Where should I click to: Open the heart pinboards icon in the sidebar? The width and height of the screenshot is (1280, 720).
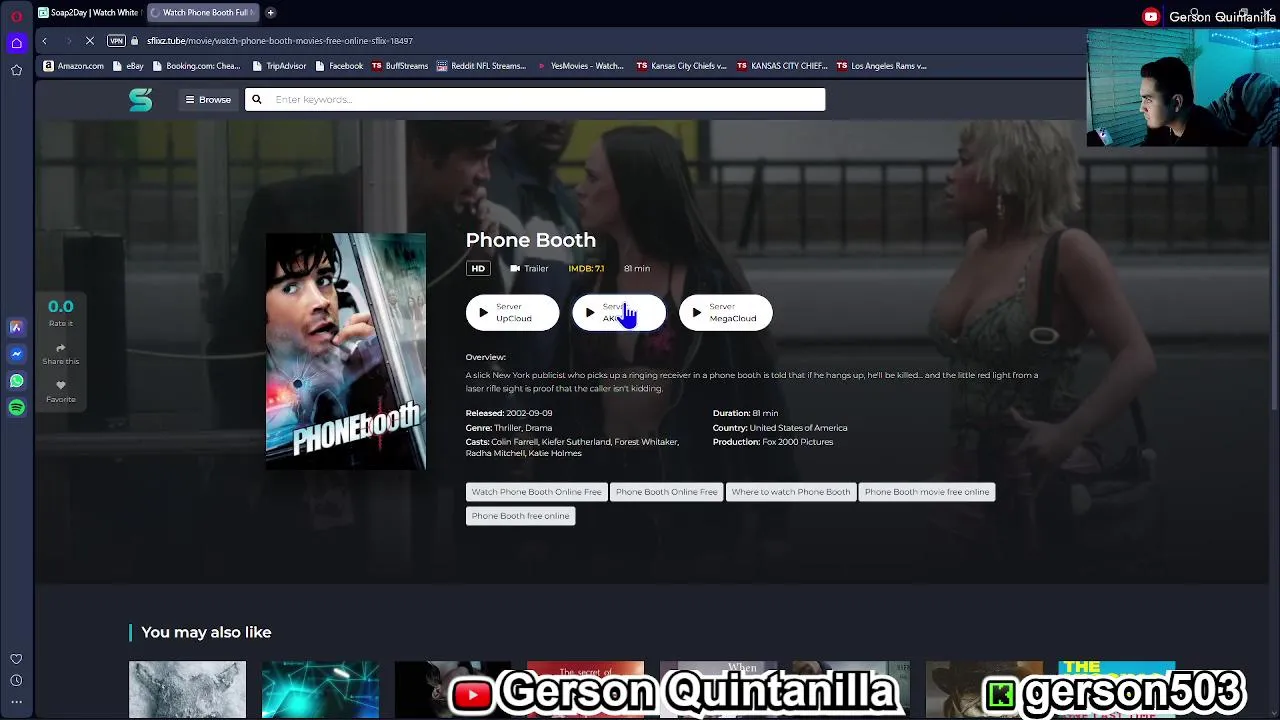coord(16,659)
